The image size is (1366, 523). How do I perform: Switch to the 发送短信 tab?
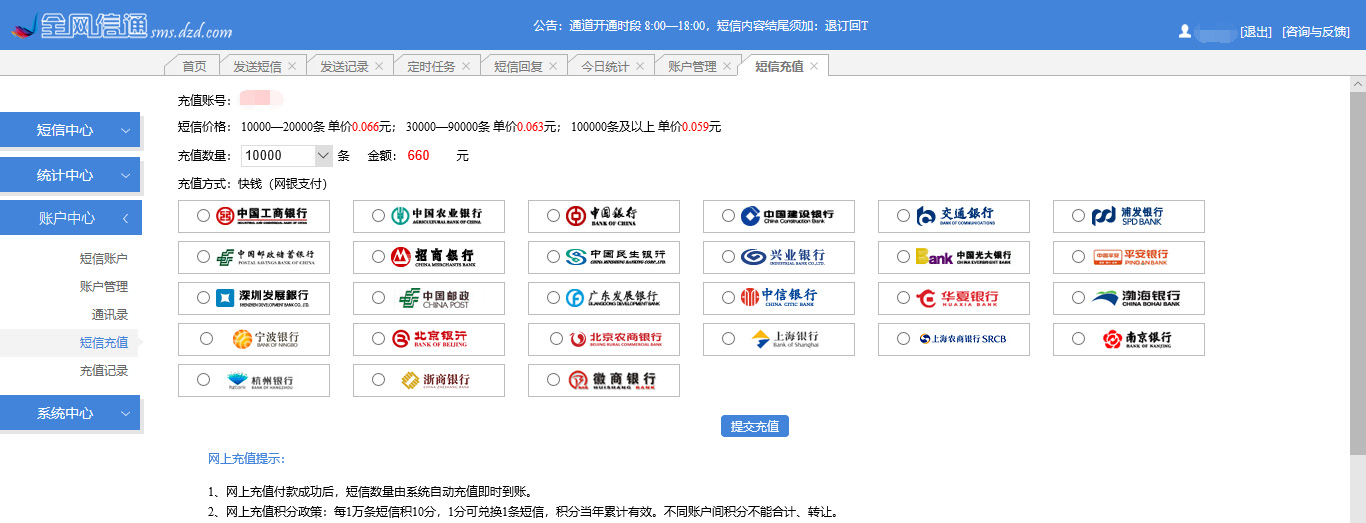(257, 66)
